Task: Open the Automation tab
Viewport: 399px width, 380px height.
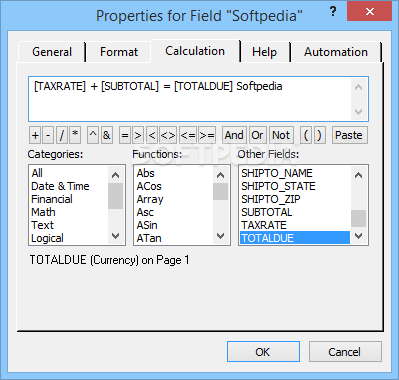Action: tap(336, 52)
